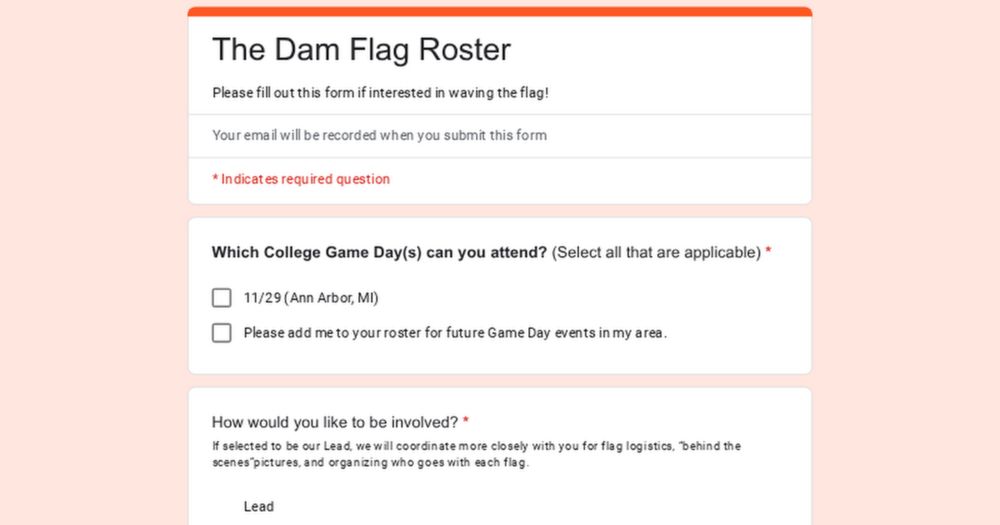1000x525 pixels.
Task: Click the 'Please fill out this form' description
Action: click(381, 92)
